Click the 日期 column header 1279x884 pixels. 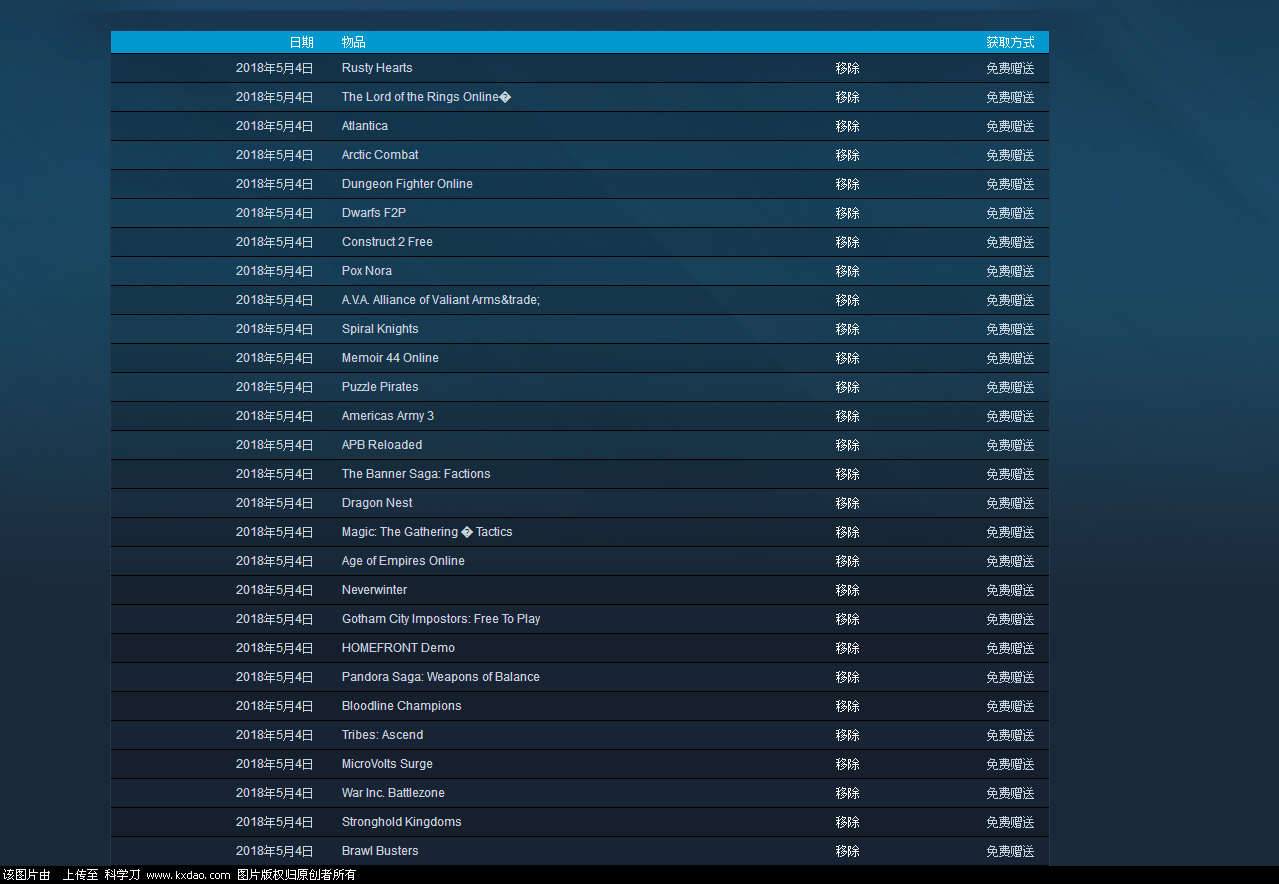301,42
